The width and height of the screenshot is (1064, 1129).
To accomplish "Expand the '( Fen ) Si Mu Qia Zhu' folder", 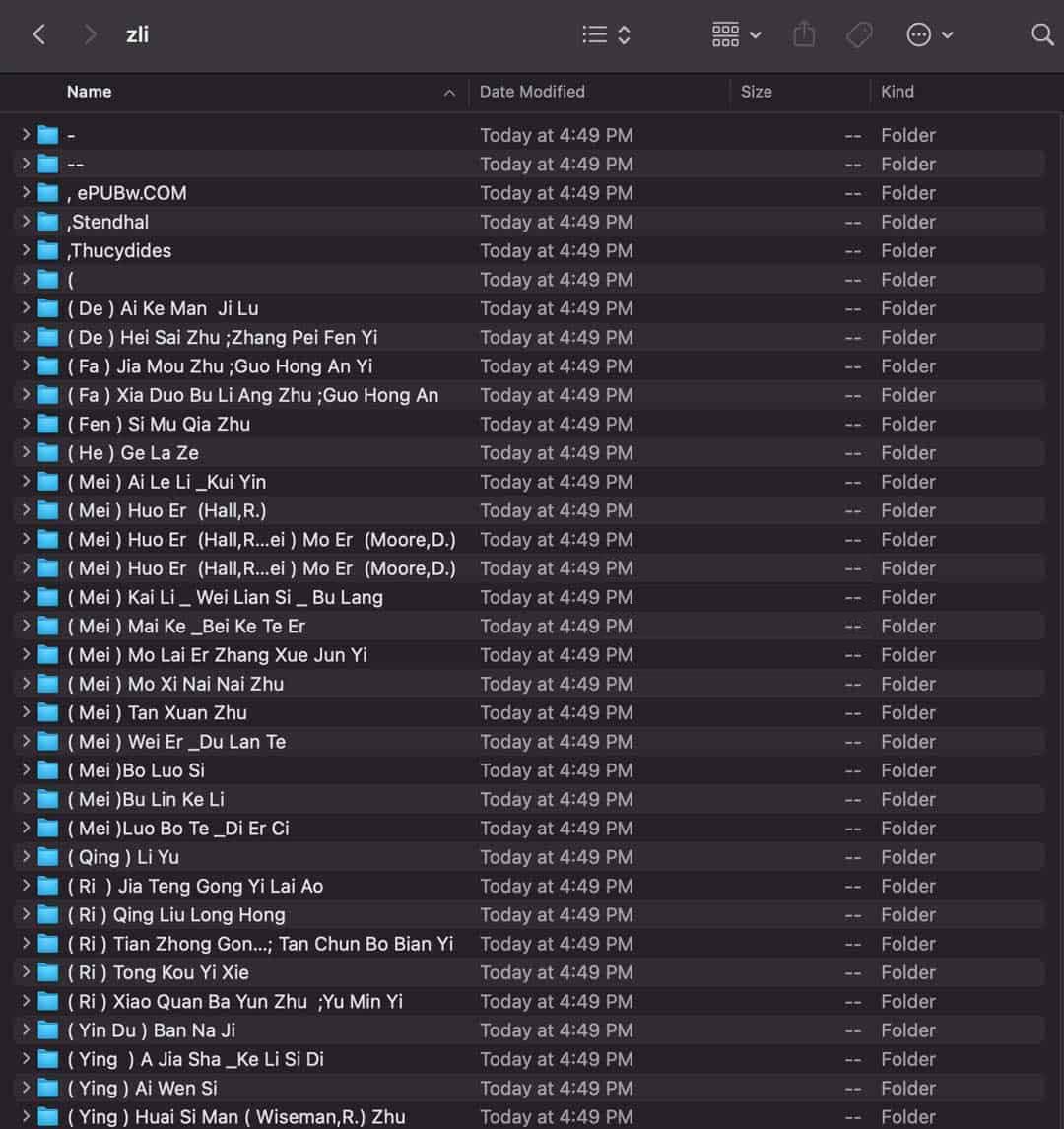I will click(x=26, y=424).
